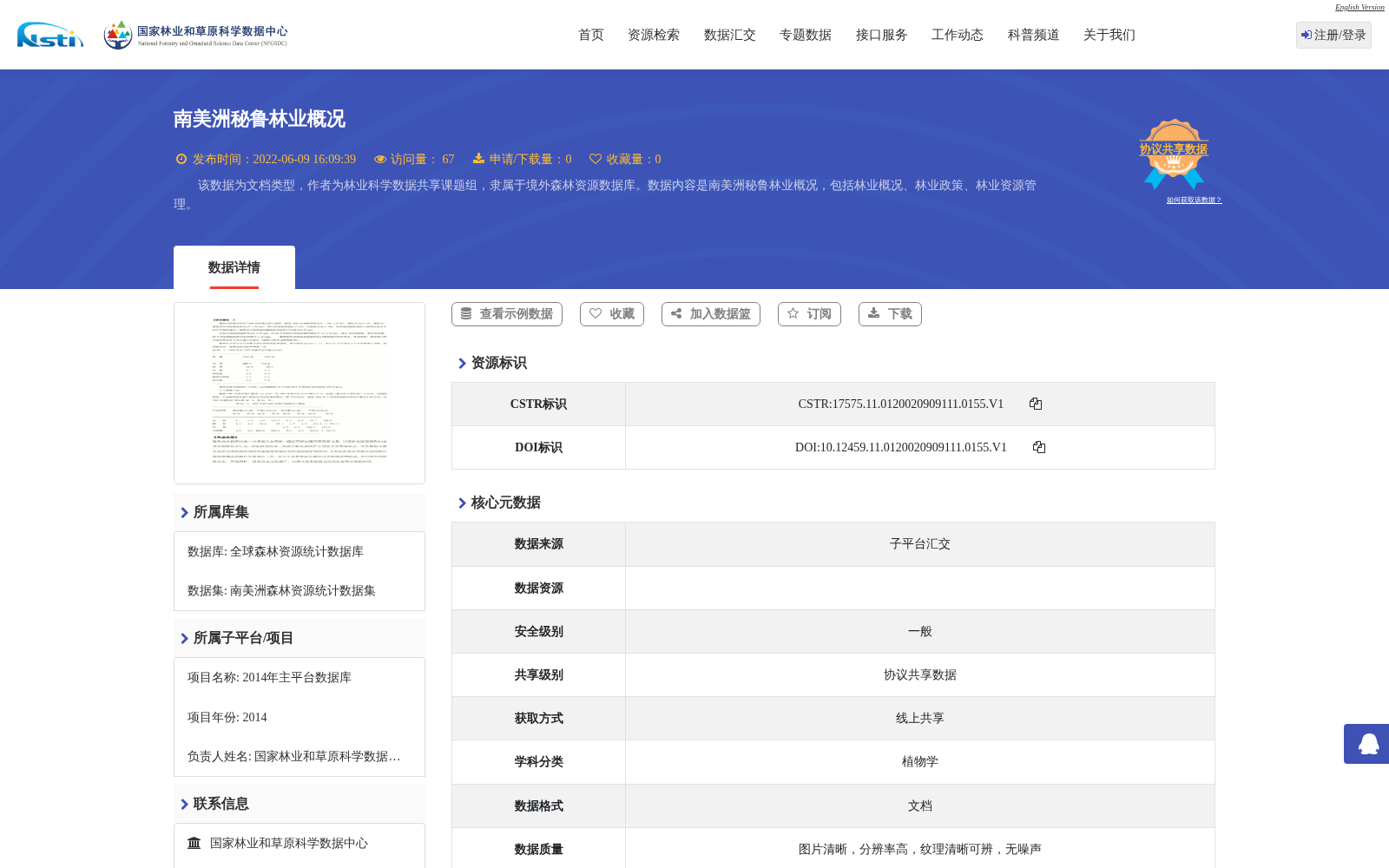1389x868 pixels.
Task: Open the document preview thumbnail
Action: pos(300,393)
